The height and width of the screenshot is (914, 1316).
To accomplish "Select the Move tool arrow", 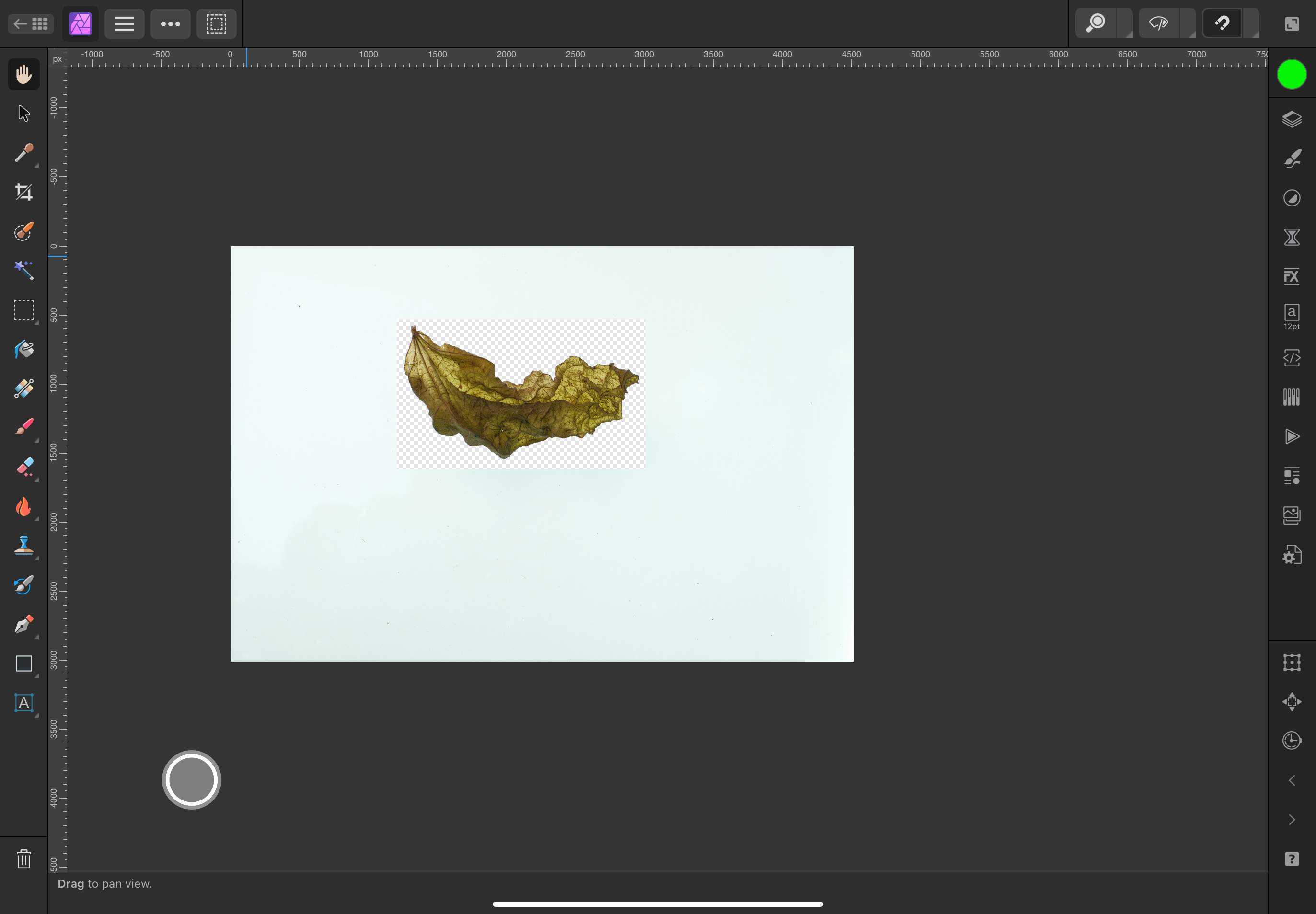I will click(x=23, y=114).
